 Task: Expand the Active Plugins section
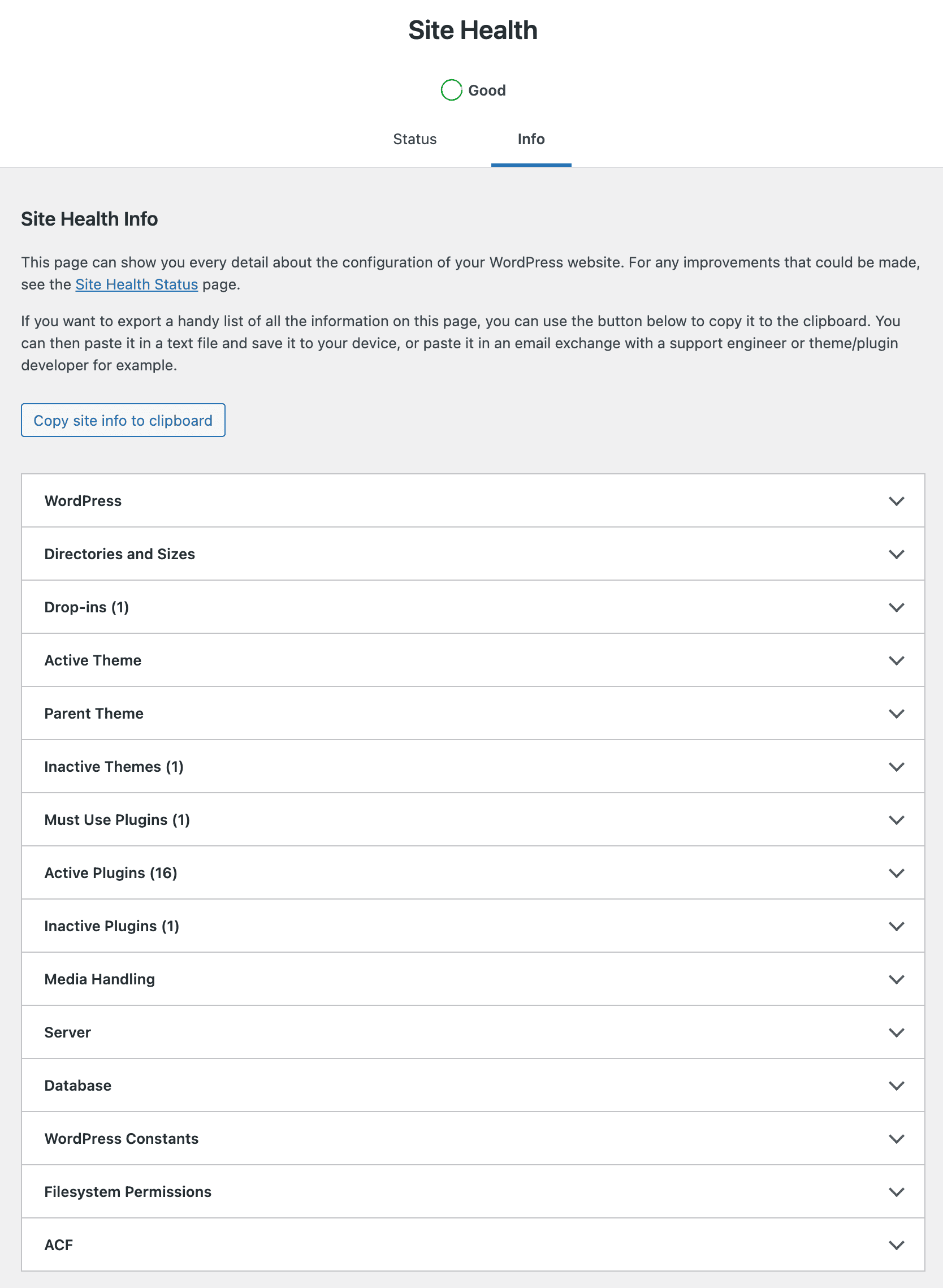click(472, 872)
